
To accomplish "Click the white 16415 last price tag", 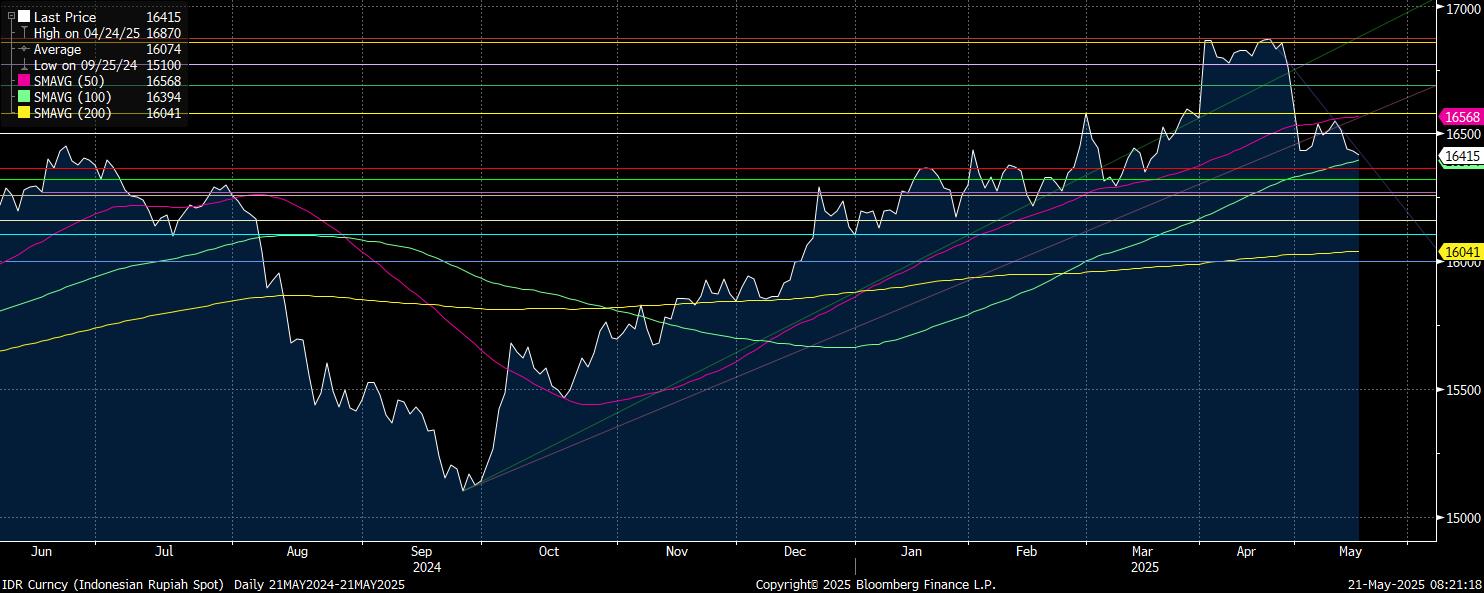I will [x=1461, y=156].
